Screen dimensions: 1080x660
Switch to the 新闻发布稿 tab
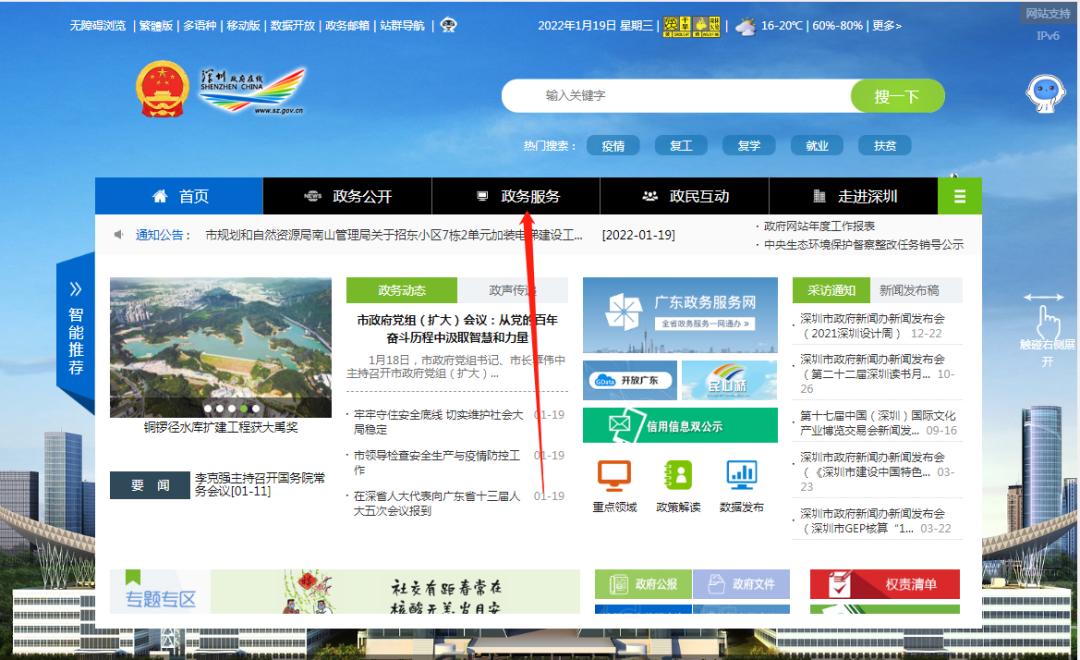click(x=909, y=291)
